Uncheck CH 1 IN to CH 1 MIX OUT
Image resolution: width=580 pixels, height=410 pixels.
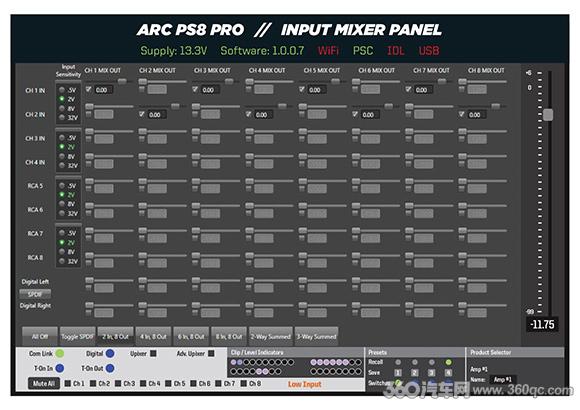(88, 89)
